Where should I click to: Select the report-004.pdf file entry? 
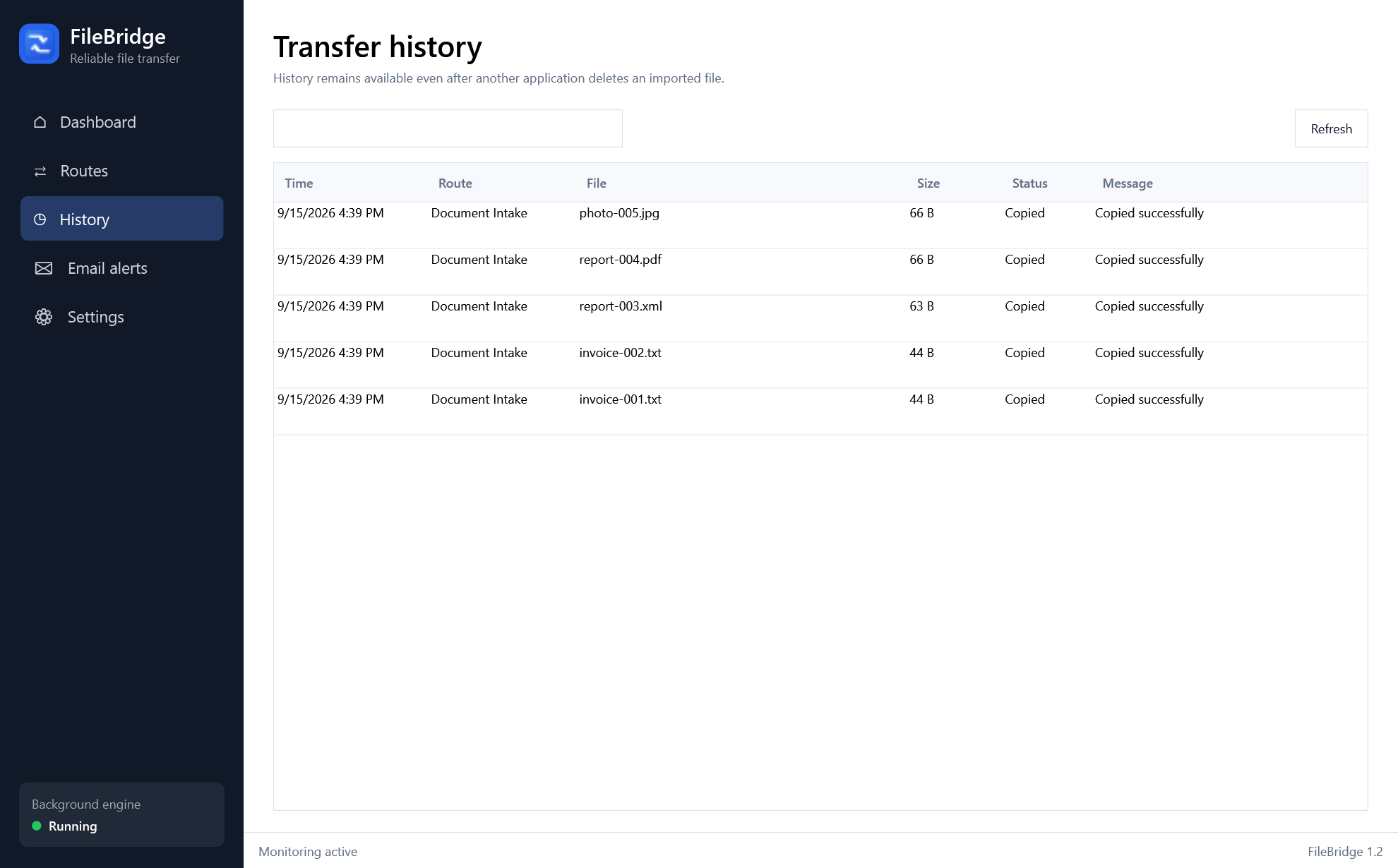tap(620, 260)
